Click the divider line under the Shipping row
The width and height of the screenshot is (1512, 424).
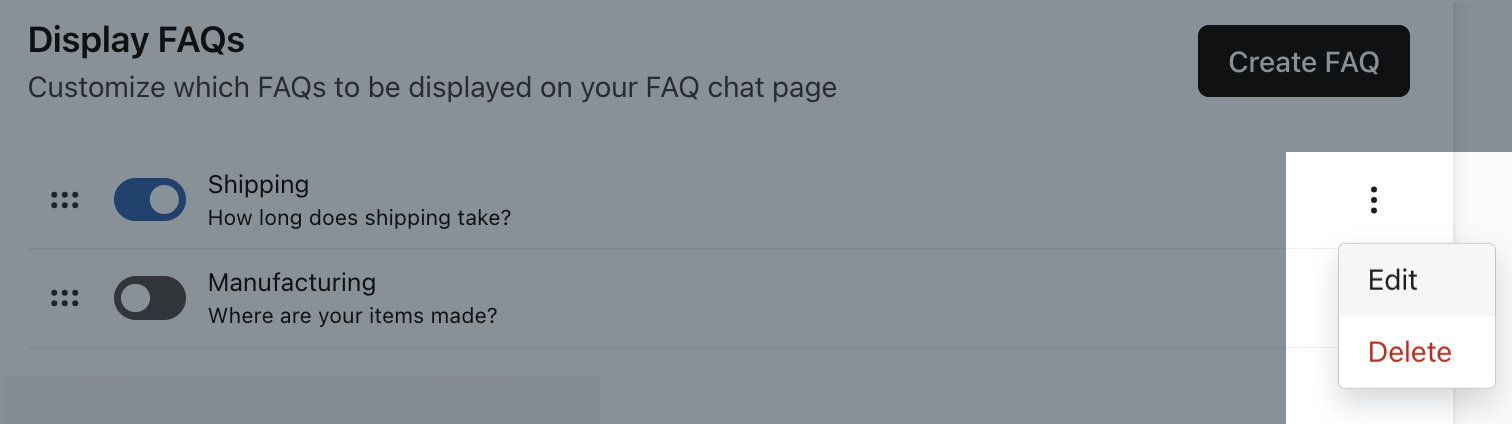pyautogui.click(x=656, y=248)
